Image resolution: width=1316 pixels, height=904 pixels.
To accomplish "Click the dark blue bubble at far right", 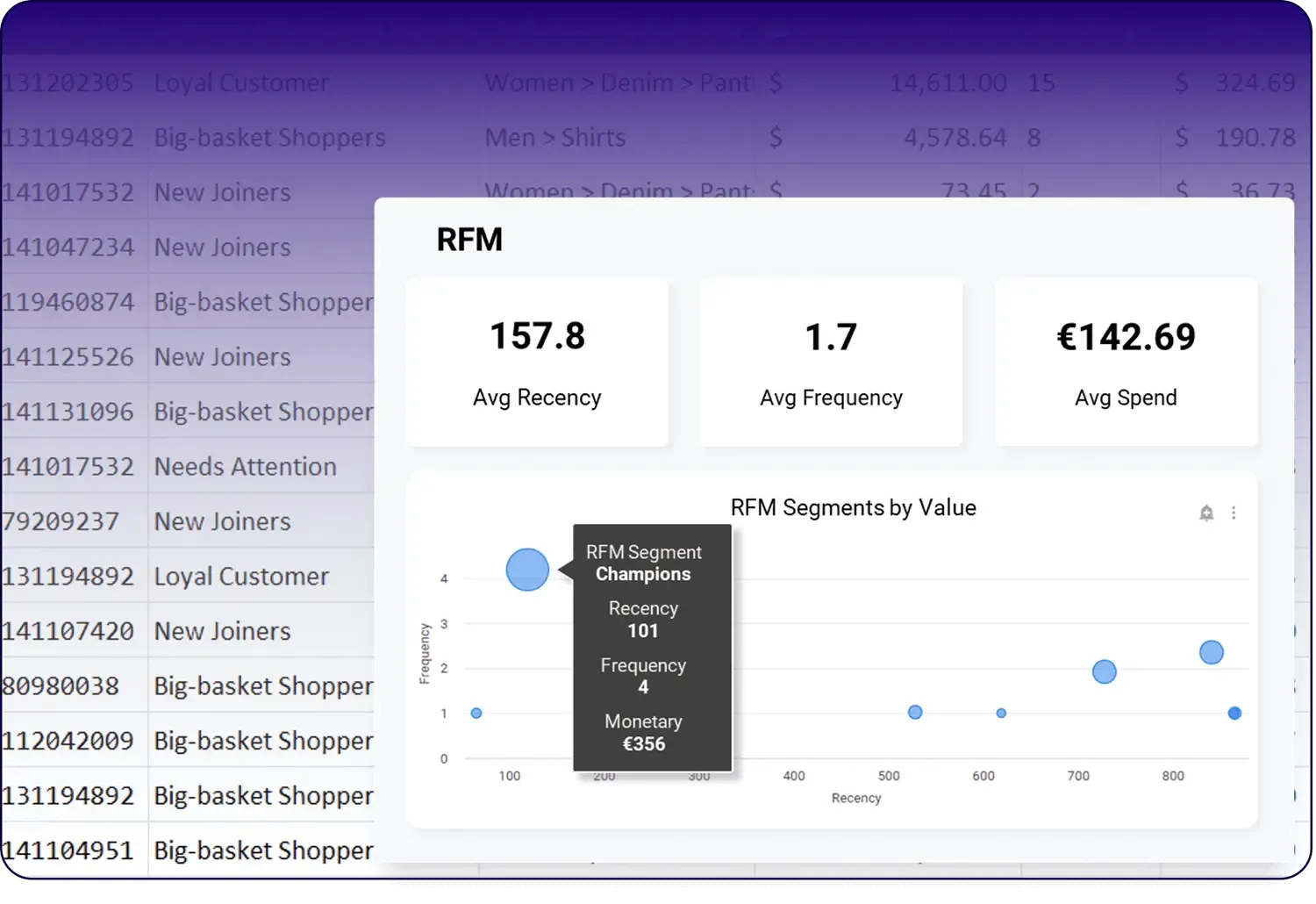I will (x=1234, y=713).
